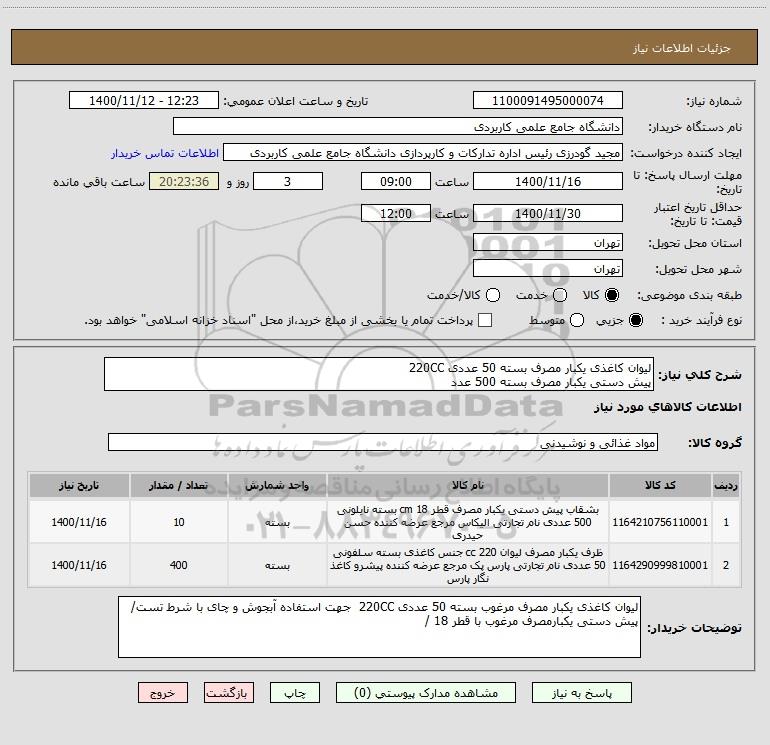Click the بشقاب پیش دستی product name cell
The image size is (770, 745).
(x=468, y=522)
